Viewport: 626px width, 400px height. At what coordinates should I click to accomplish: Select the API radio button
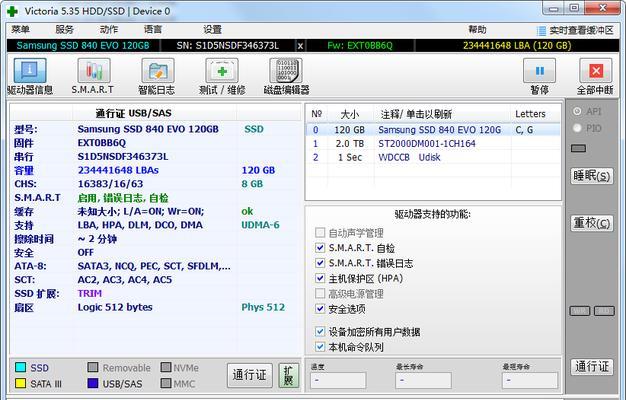pos(577,111)
